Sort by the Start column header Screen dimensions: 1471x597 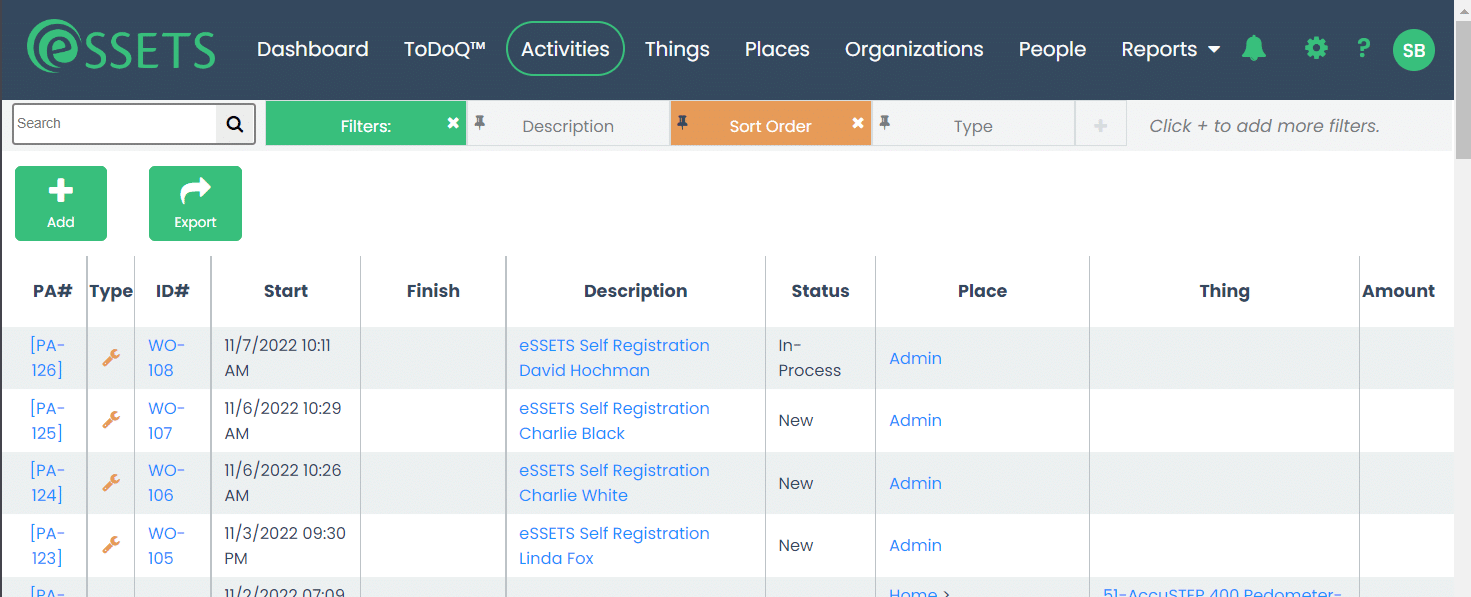(x=286, y=291)
